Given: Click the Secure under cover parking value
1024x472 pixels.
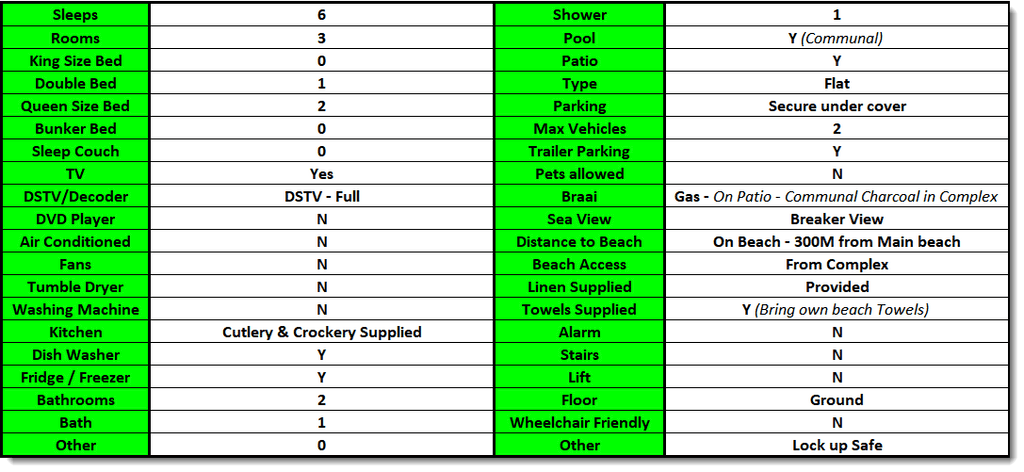Looking at the screenshot, I should 836,106.
